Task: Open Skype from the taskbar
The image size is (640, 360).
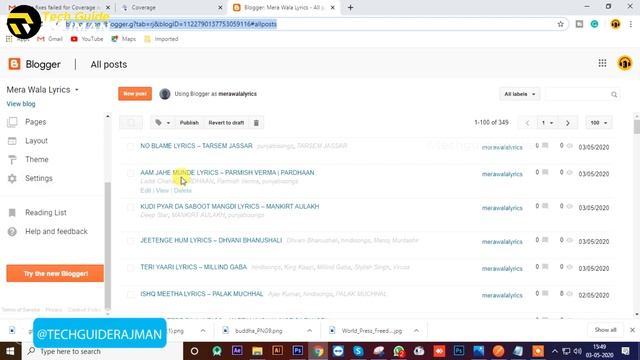Action: (x=358, y=351)
